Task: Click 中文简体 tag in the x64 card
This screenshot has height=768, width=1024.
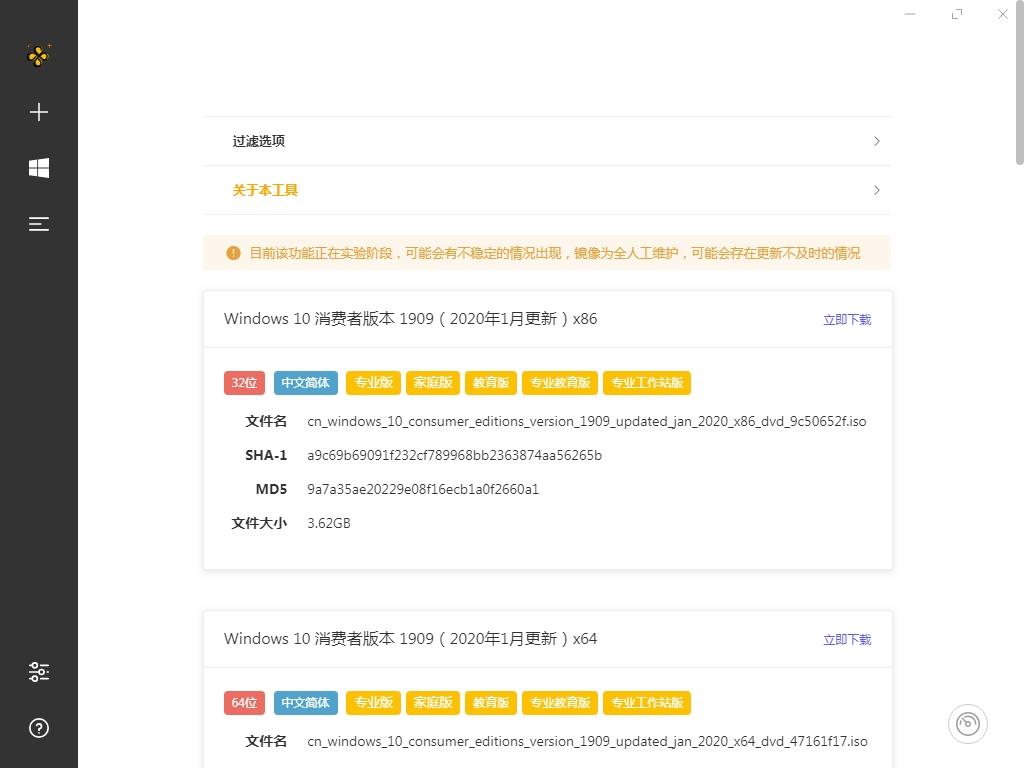Action: (306, 703)
